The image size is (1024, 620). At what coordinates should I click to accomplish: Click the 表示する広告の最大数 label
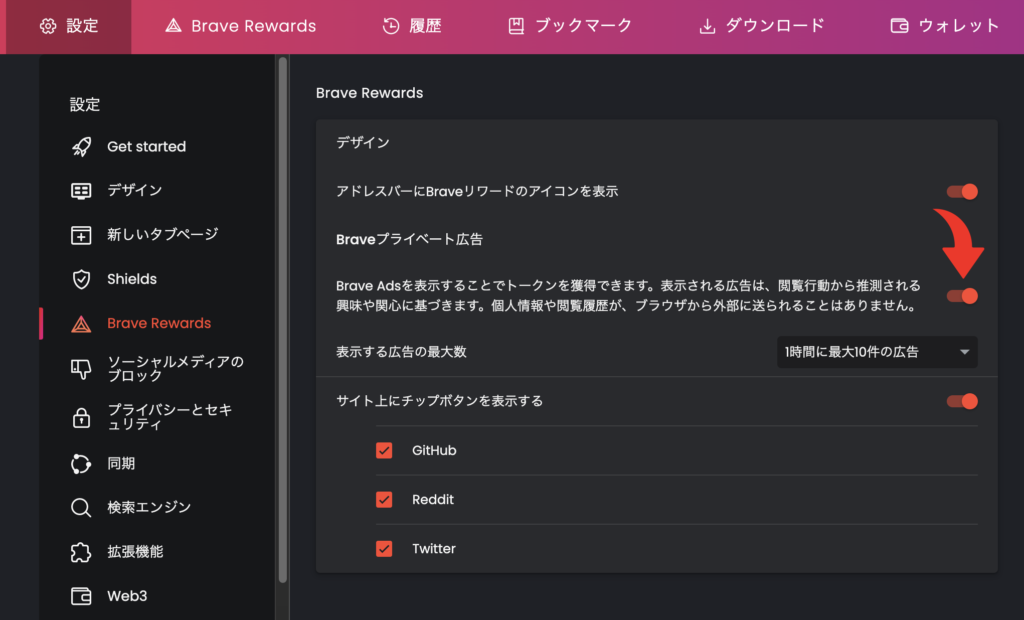(x=401, y=352)
